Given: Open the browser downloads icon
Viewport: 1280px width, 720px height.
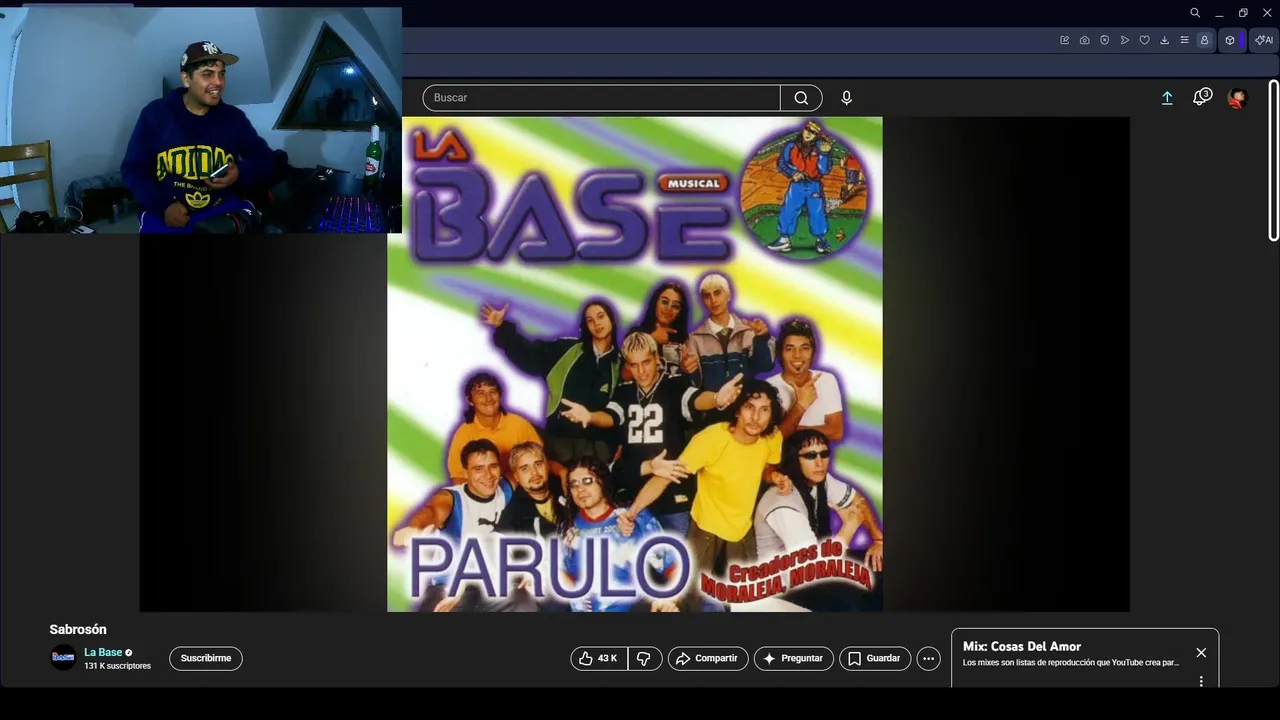Looking at the screenshot, I should tap(1164, 40).
